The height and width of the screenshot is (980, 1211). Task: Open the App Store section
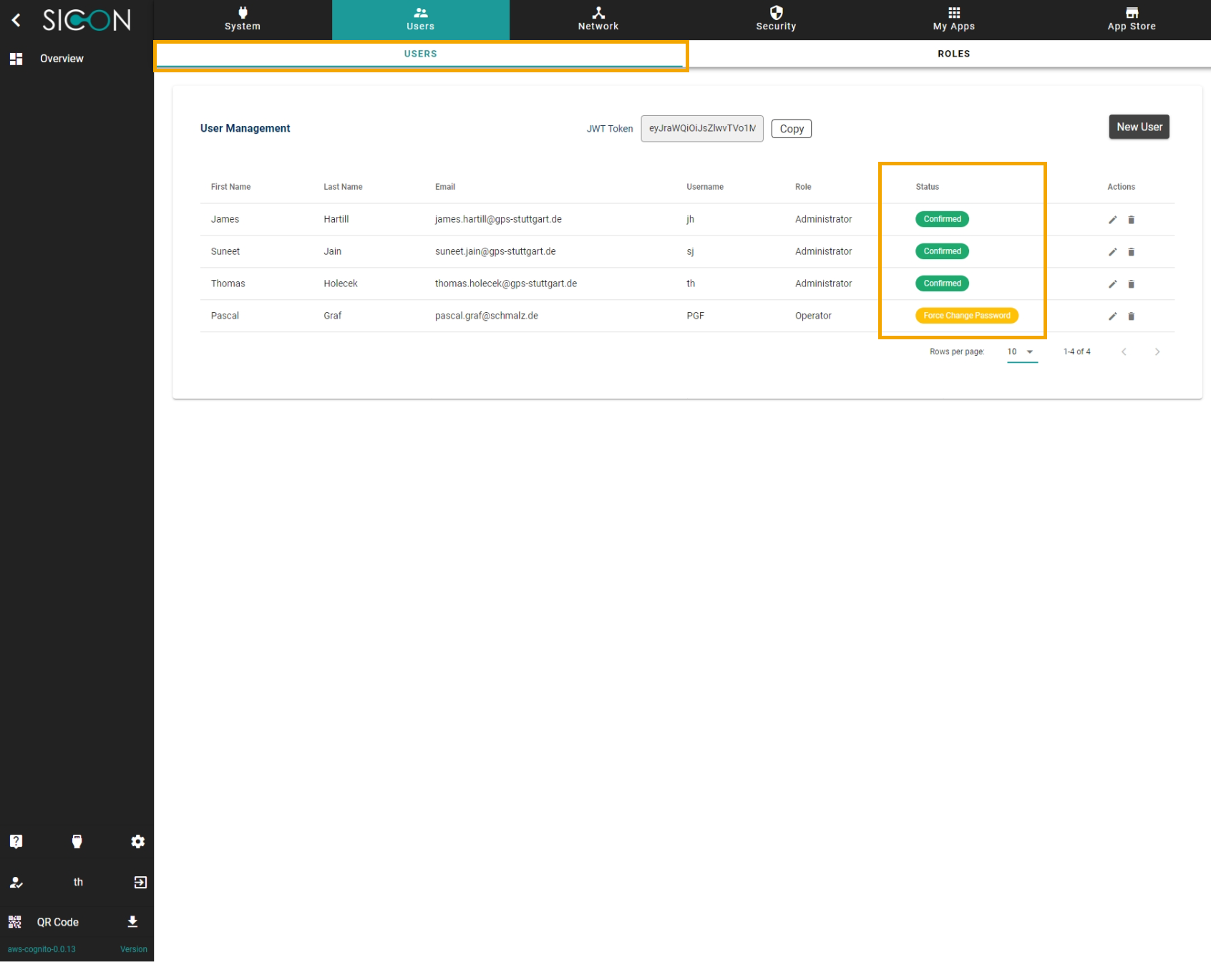pyautogui.click(x=1131, y=19)
